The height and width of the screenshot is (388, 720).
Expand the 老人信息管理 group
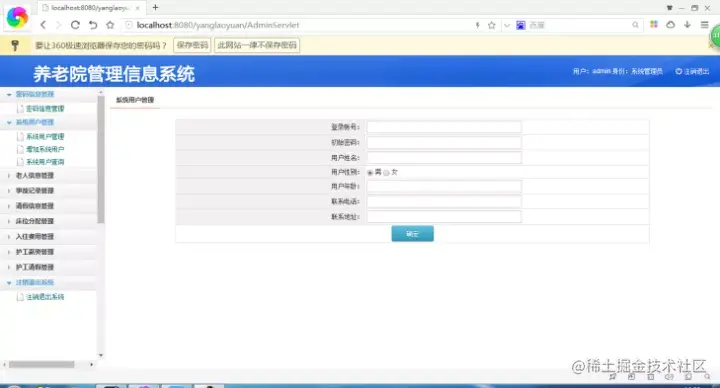[x=34, y=175]
